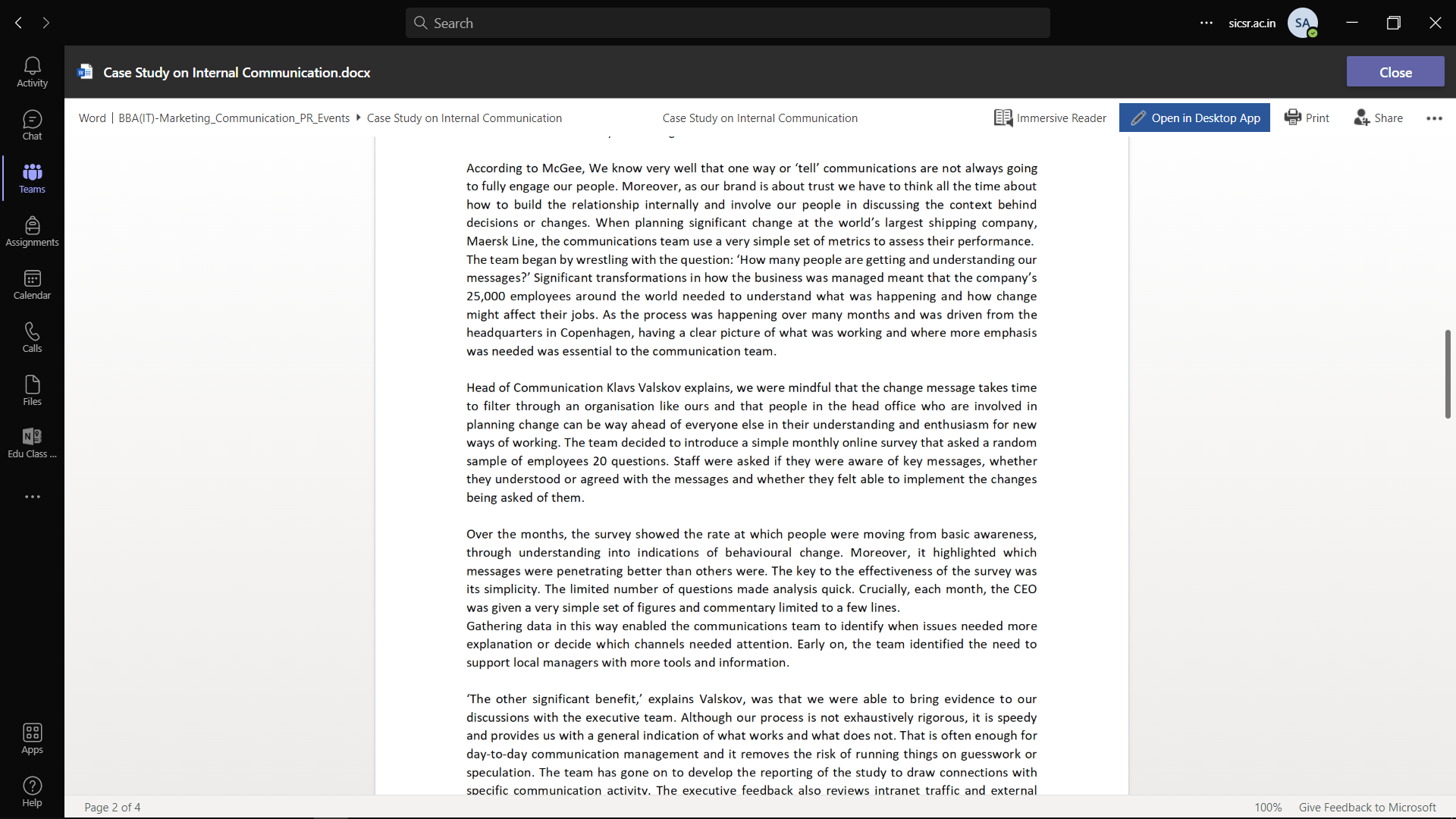This screenshot has height=819, width=1456.
Task: Open the Files section
Action: coord(32,390)
